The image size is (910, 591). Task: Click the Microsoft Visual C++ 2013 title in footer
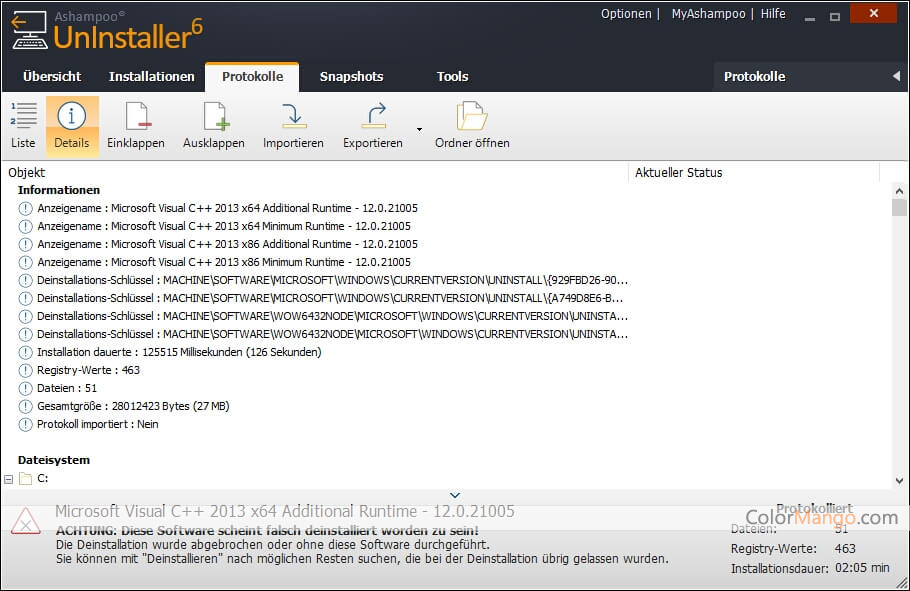tap(284, 511)
